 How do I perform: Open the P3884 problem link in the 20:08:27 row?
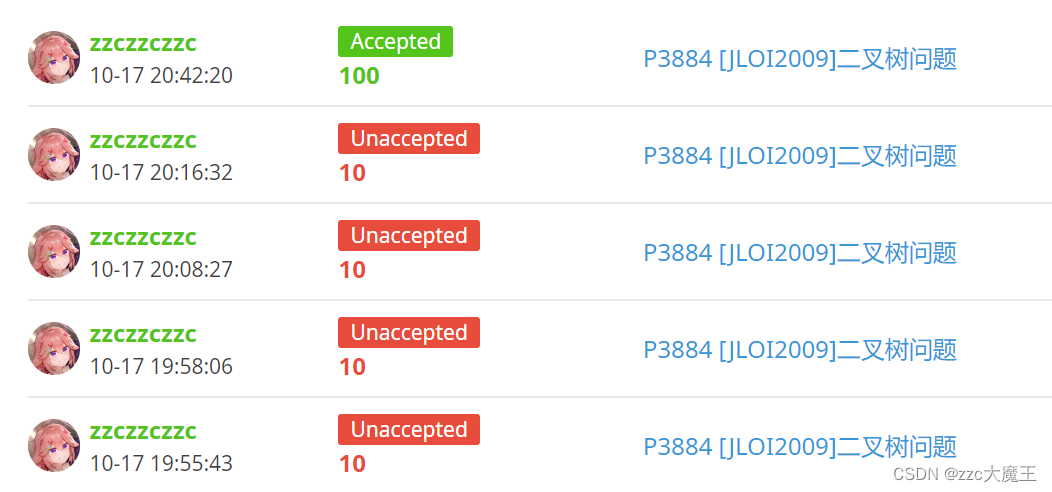pos(800,253)
